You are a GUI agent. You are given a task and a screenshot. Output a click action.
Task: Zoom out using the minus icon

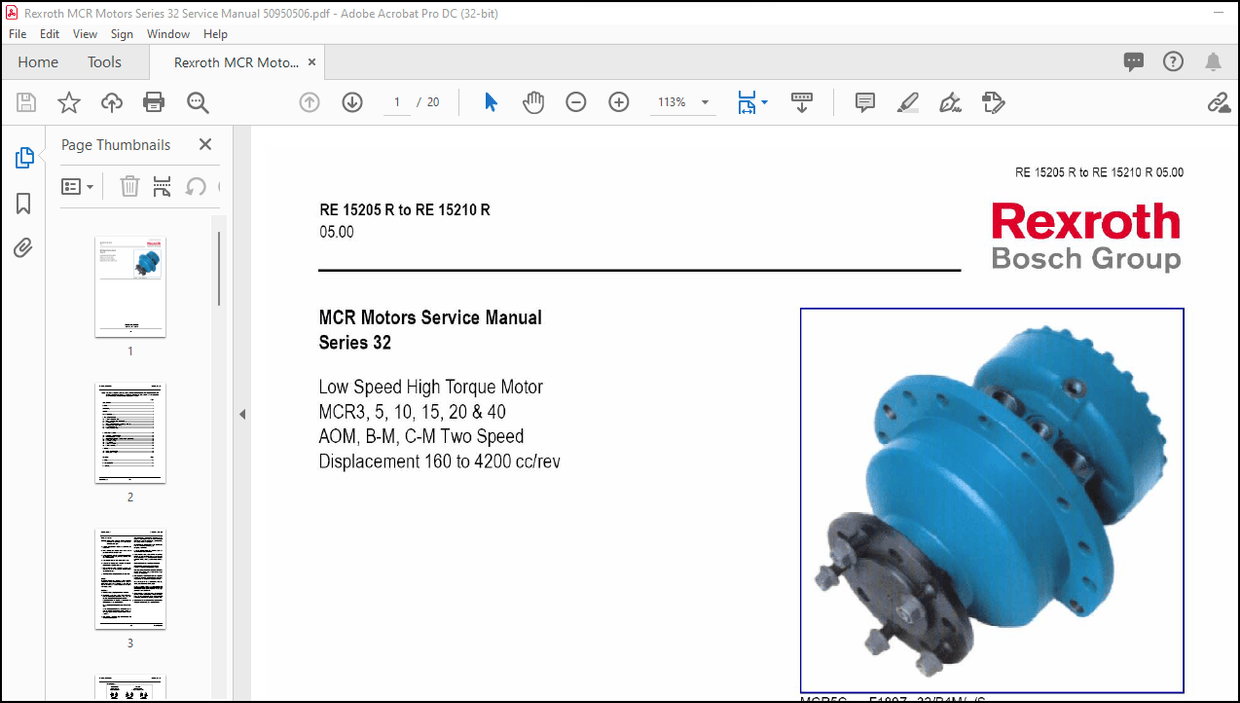[x=575, y=101]
